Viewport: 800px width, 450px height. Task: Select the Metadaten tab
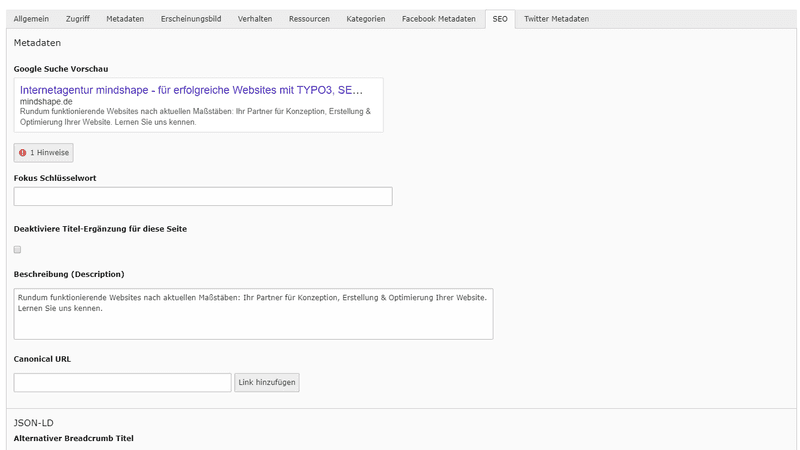tap(125, 19)
